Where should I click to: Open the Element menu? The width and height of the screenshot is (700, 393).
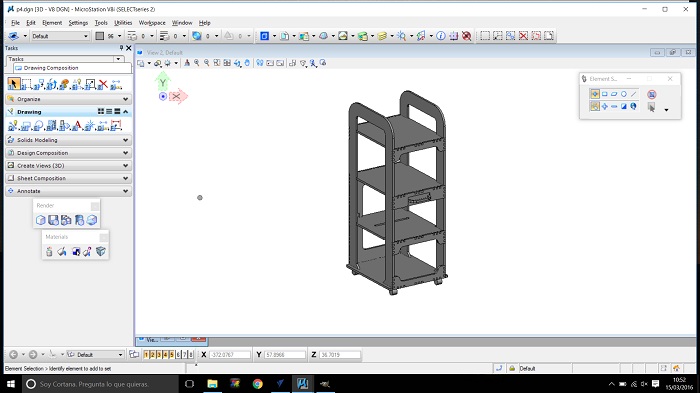tap(52, 23)
